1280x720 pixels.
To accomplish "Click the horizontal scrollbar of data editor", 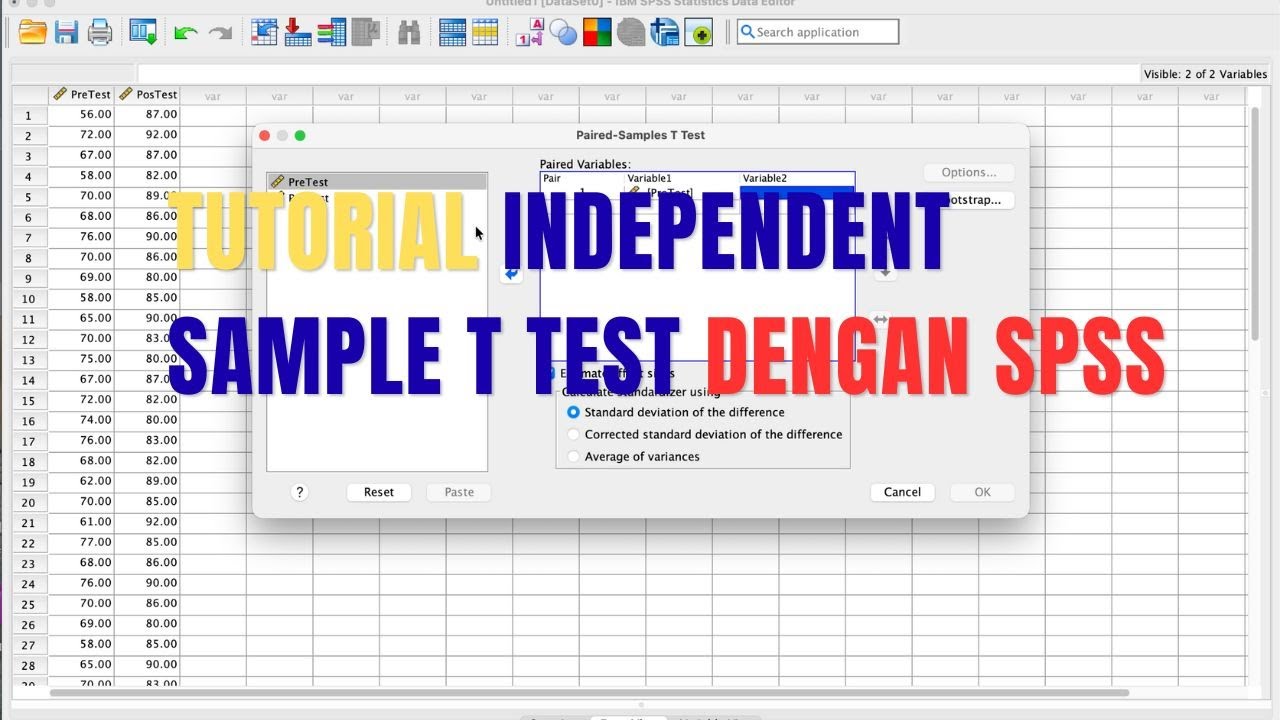I will pyautogui.click(x=589, y=692).
